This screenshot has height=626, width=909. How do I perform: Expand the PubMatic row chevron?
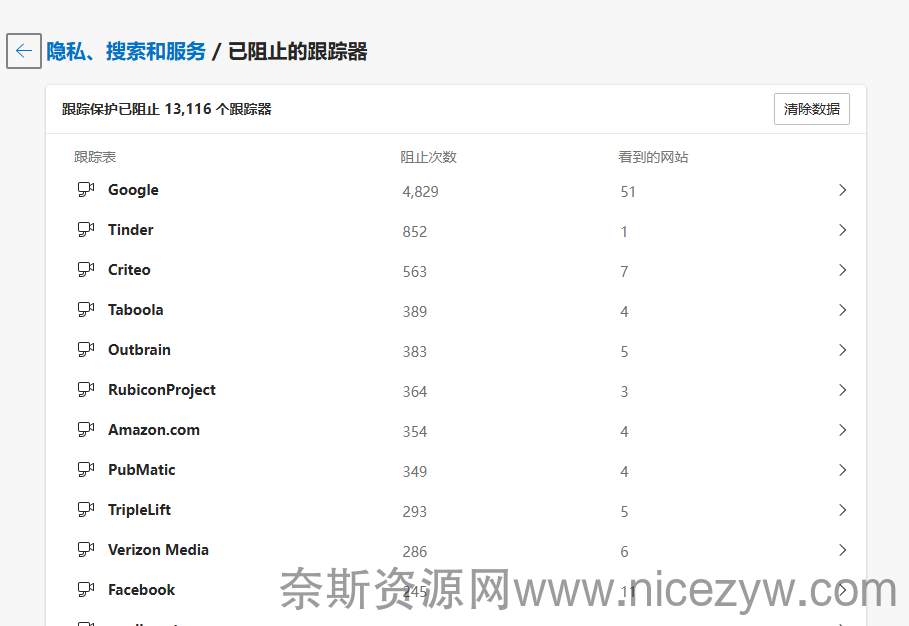[842, 470]
